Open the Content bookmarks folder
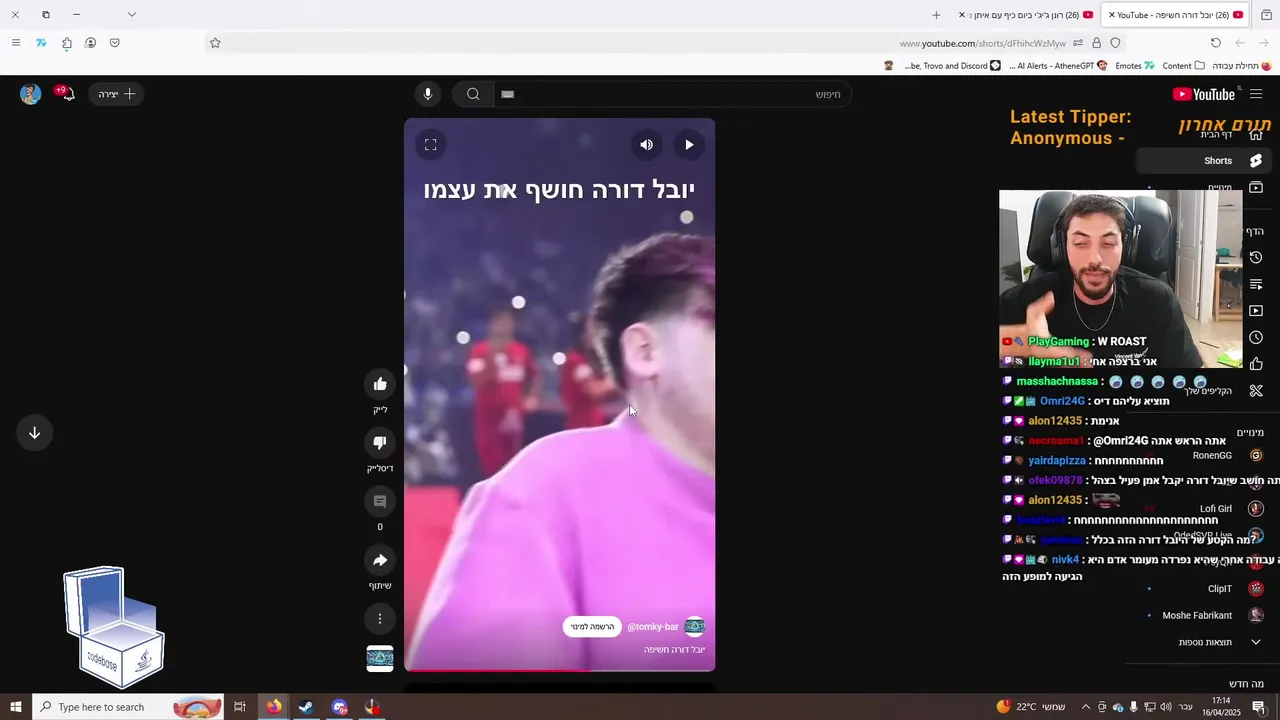The image size is (1280, 720). pyautogui.click(x=1184, y=66)
